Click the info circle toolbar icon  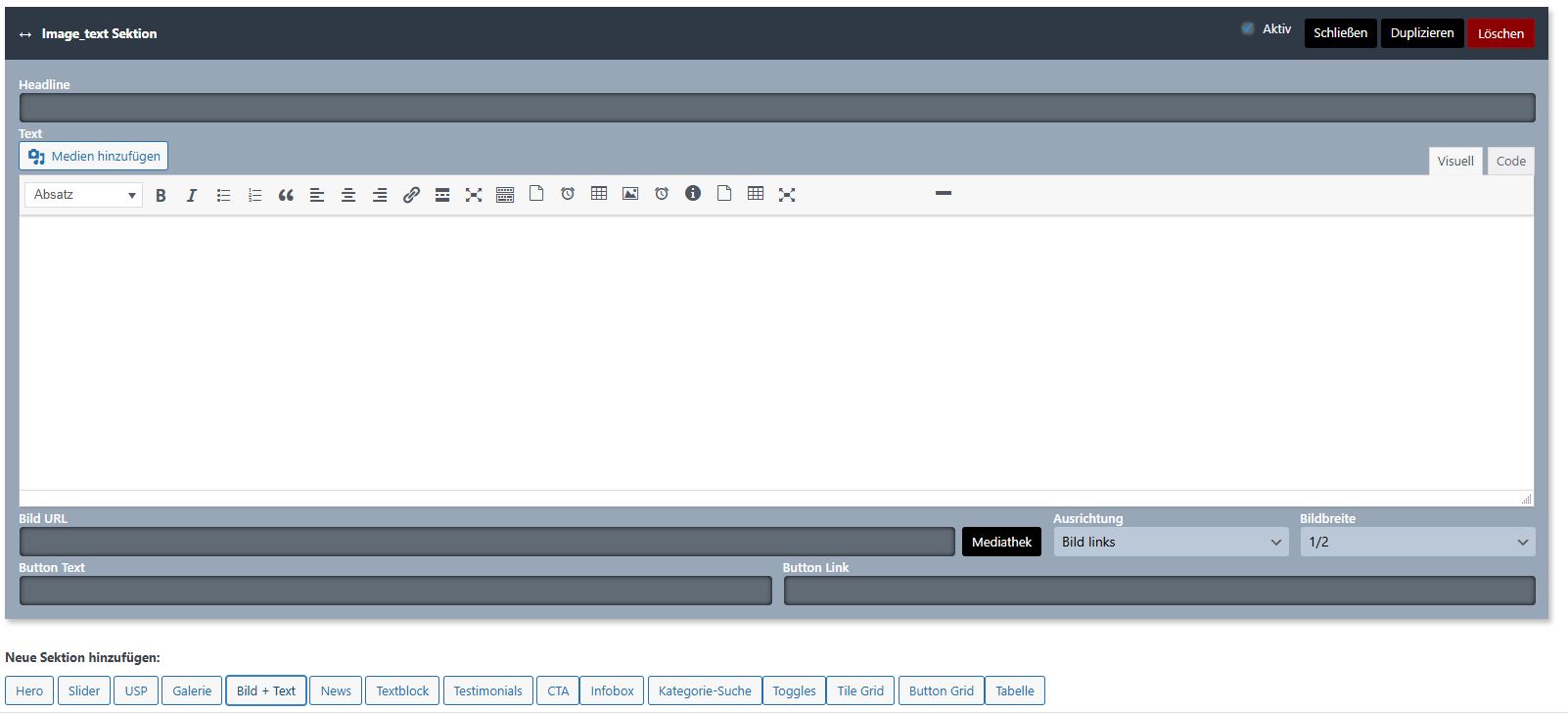click(693, 194)
